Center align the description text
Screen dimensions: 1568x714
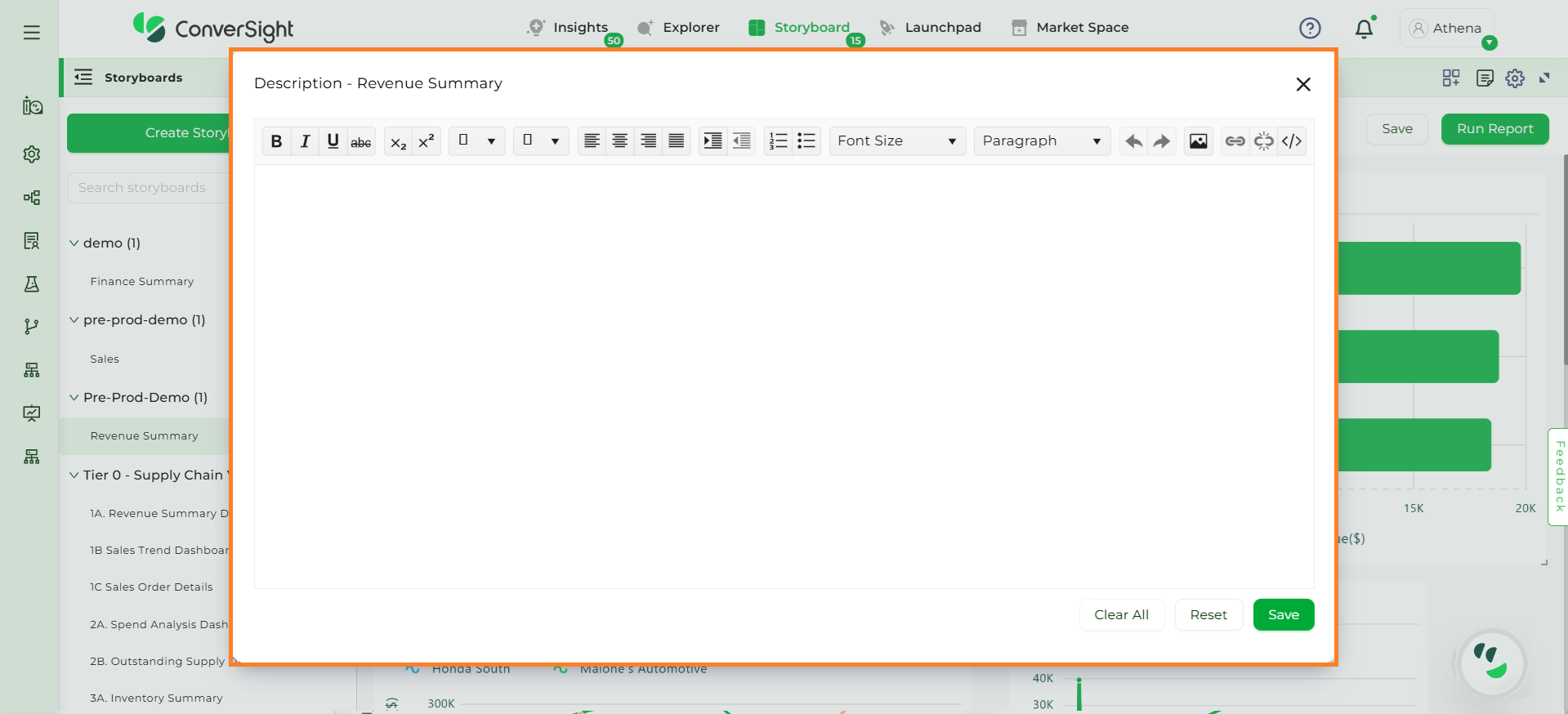pos(620,141)
